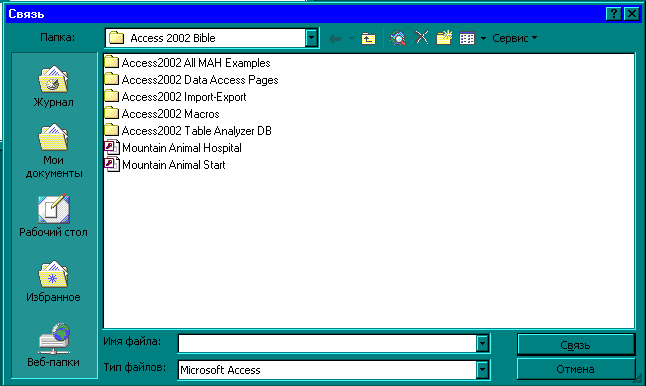This screenshot has height=386, width=646.
Task: Open the back-history dropdown arrow
Action: [351, 39]
